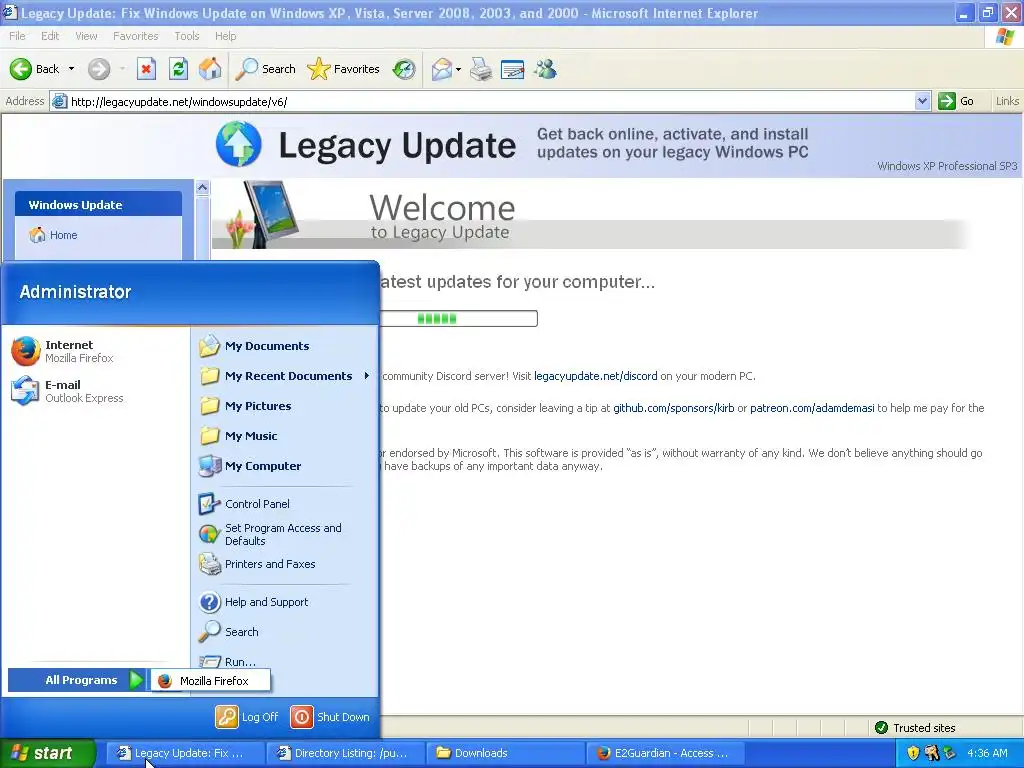Open Set Program Access and Defaults
This screenshot has width=1024, height=768.
285,534
